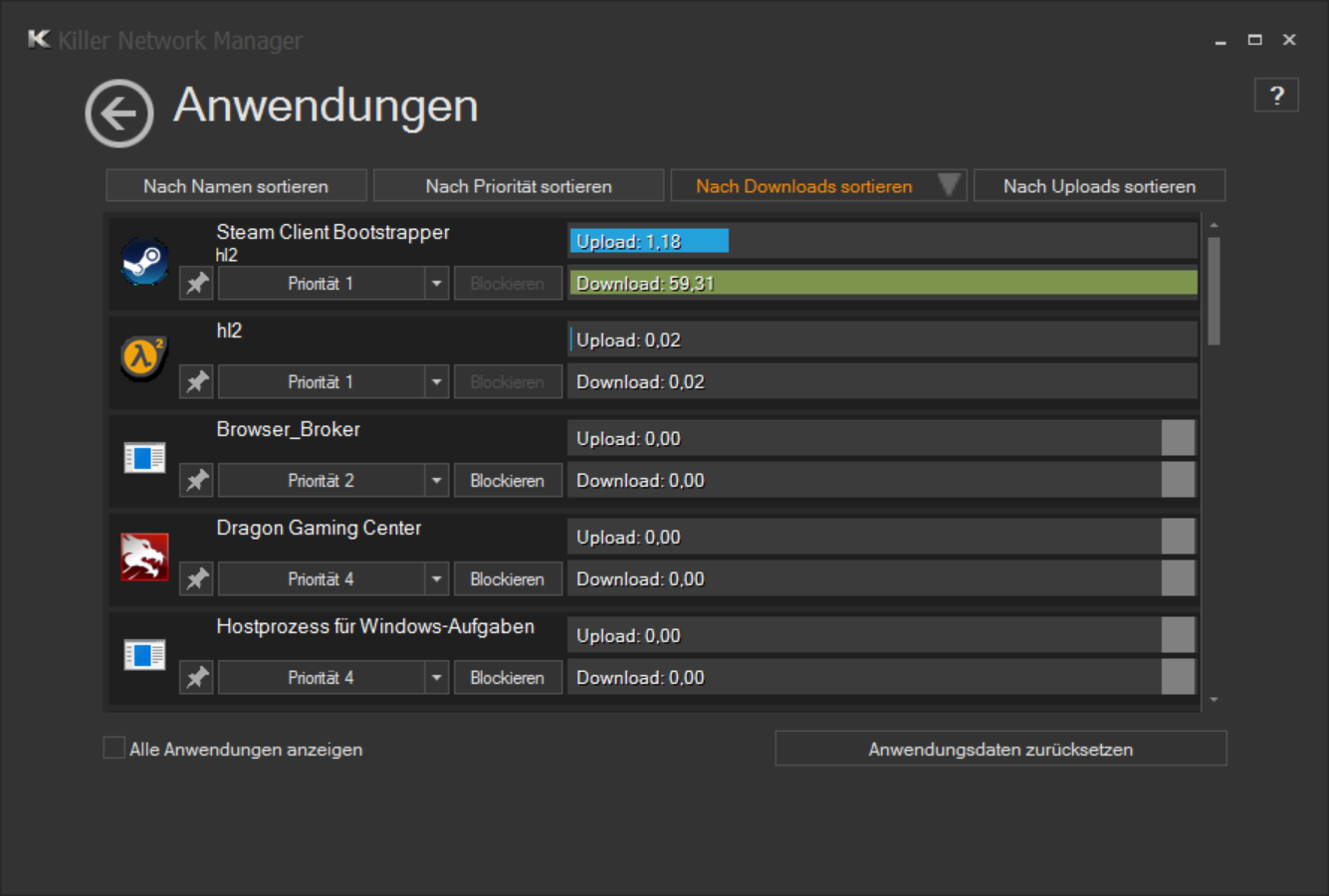Pin the Dragon Gaming Center entry
Screen dimensions: 1329x896
[197, 578]
